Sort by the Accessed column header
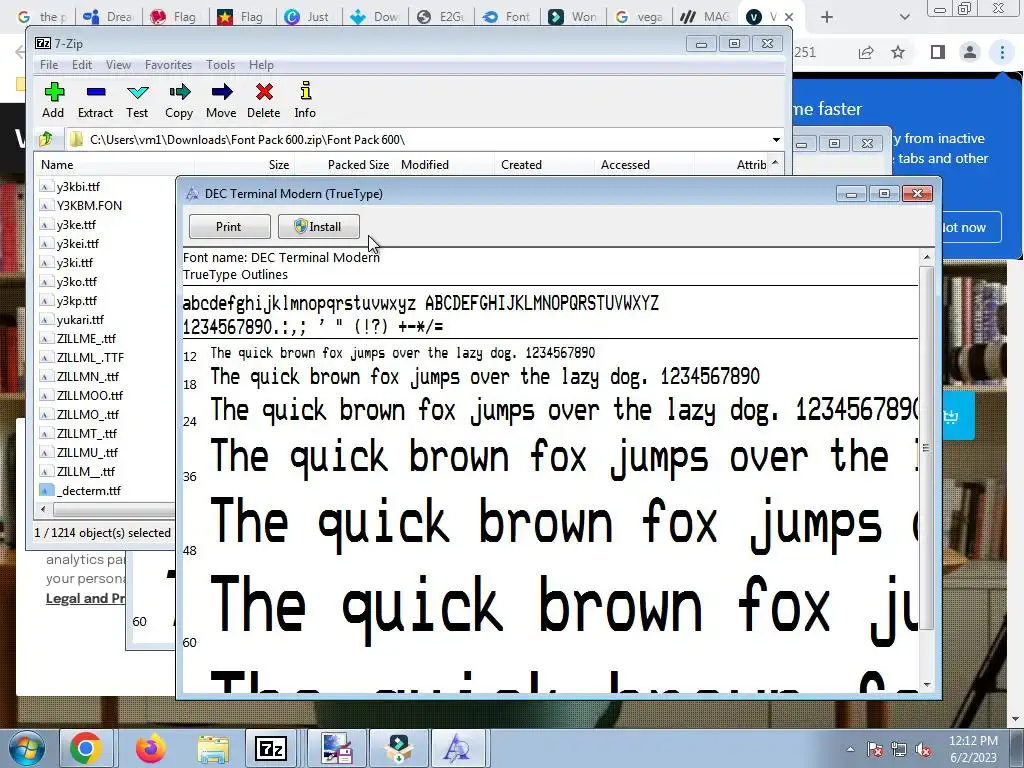Viewport: 1024px width, 768px height. (x=645, y=165)
